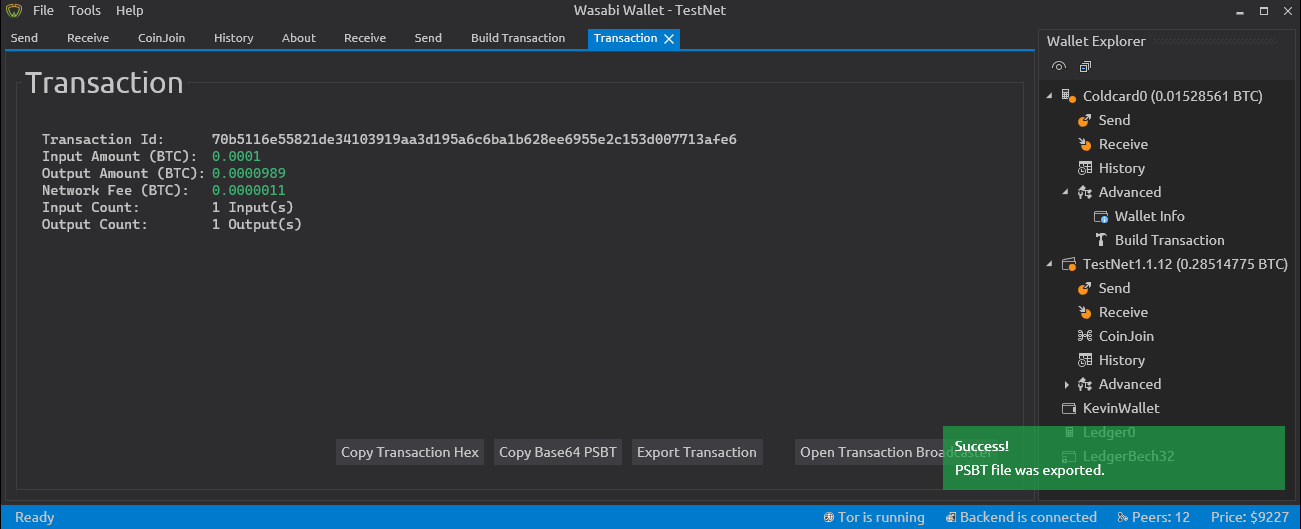
Task: Click the TestNet1.1.12 wallet icon
Action: tap(1069, 264)
